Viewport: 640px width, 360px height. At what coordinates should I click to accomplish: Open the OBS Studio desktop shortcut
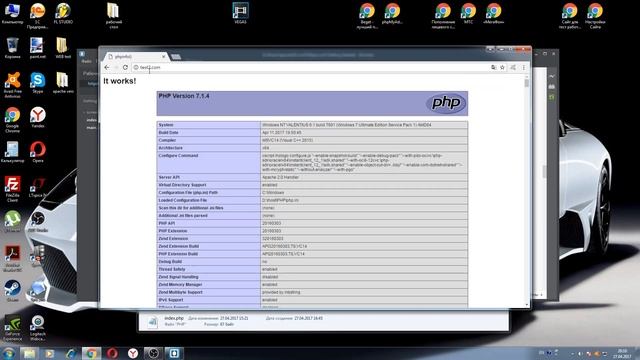(x=38, y=221)
